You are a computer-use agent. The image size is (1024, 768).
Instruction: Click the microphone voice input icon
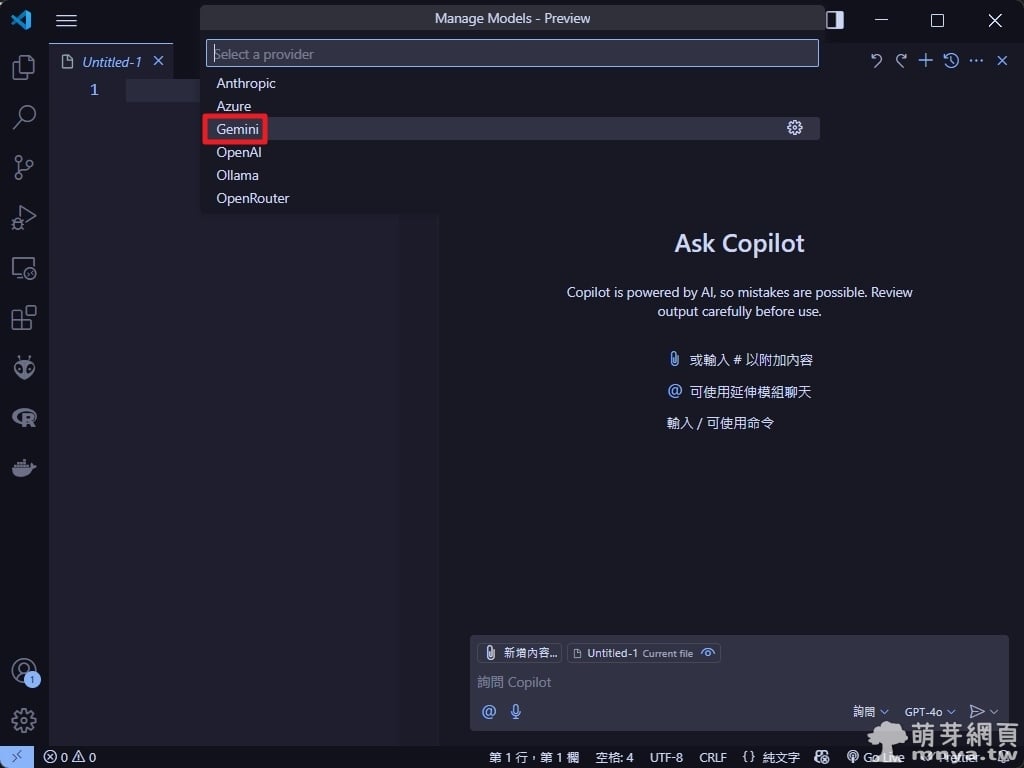point(516,711)
